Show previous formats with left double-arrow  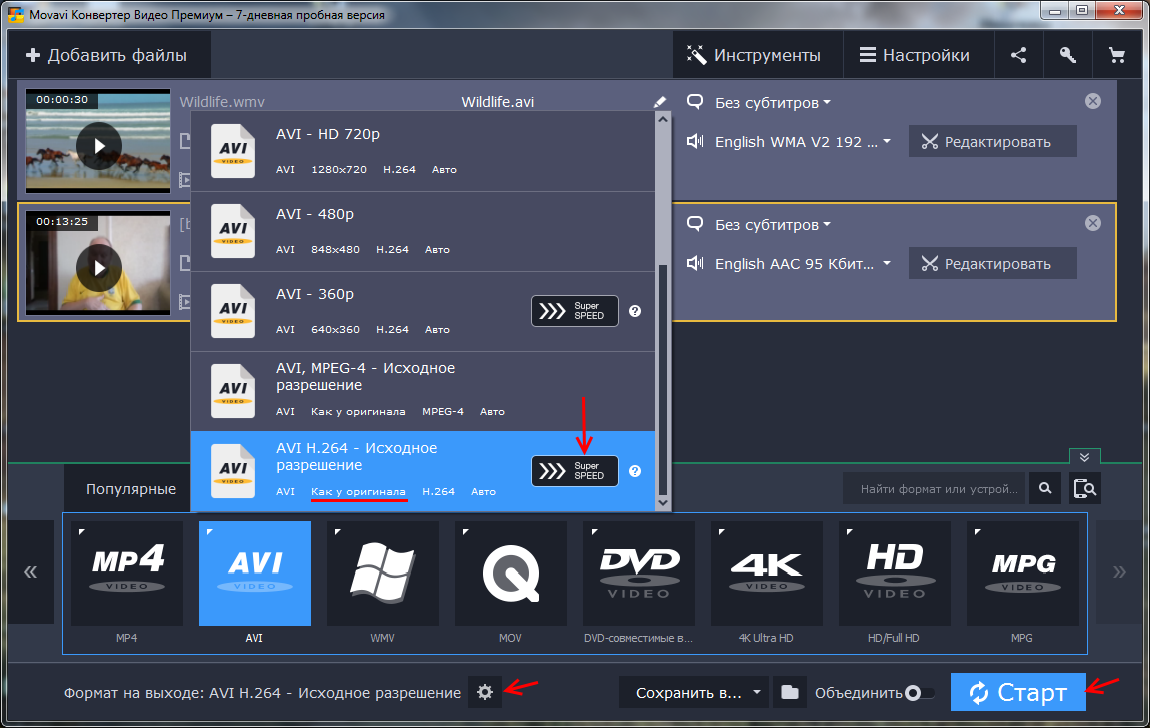(30, 572)
